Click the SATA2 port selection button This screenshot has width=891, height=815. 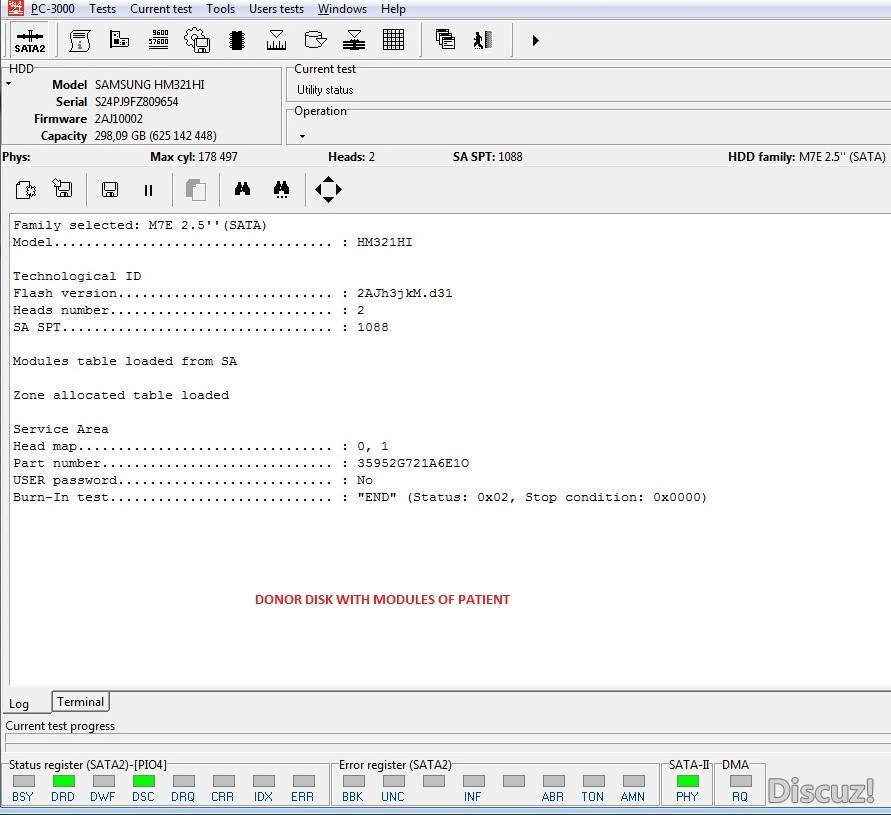pyautogui.click(x=30, y=41)
